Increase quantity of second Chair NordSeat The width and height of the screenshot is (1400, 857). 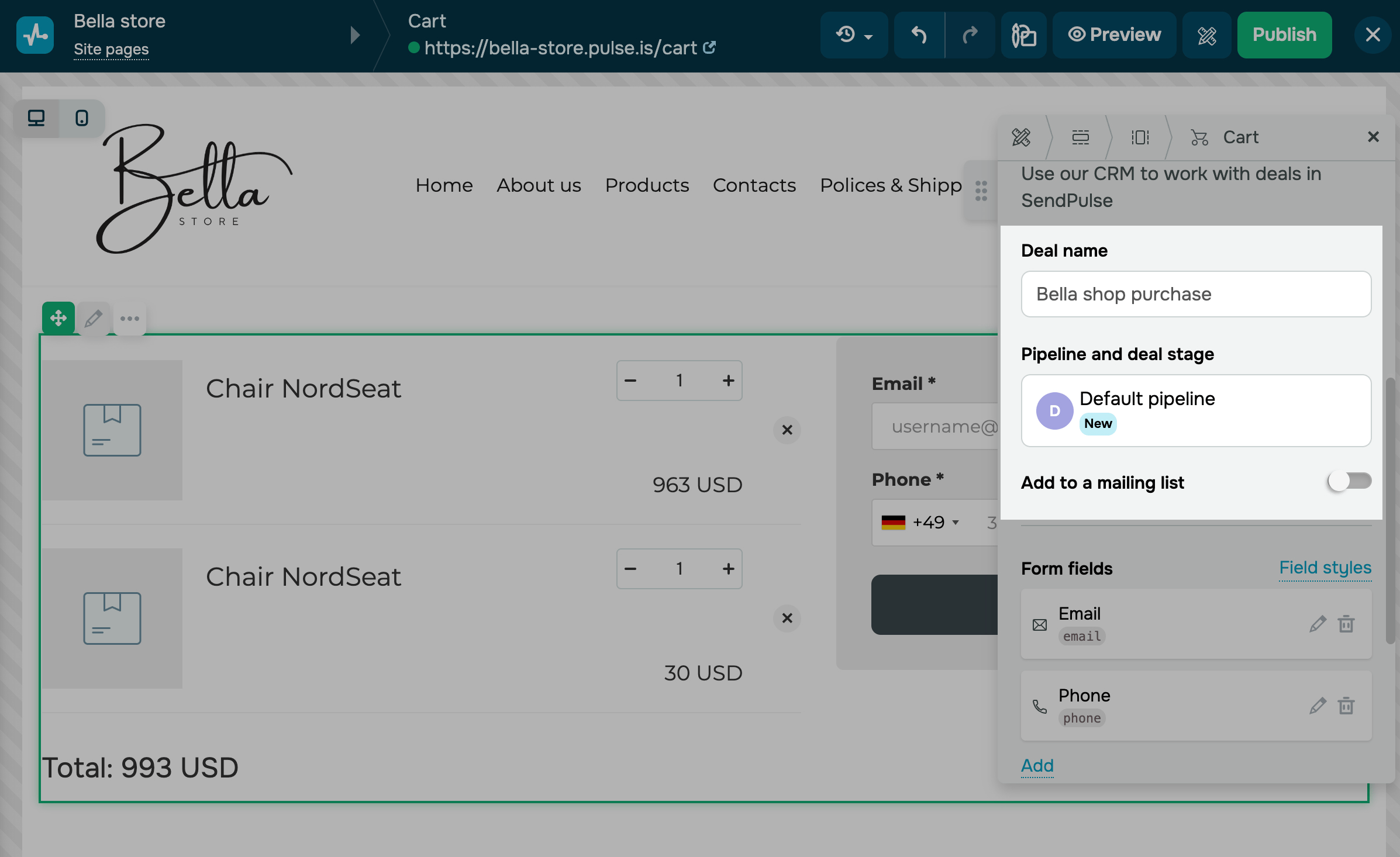[729, 568]
